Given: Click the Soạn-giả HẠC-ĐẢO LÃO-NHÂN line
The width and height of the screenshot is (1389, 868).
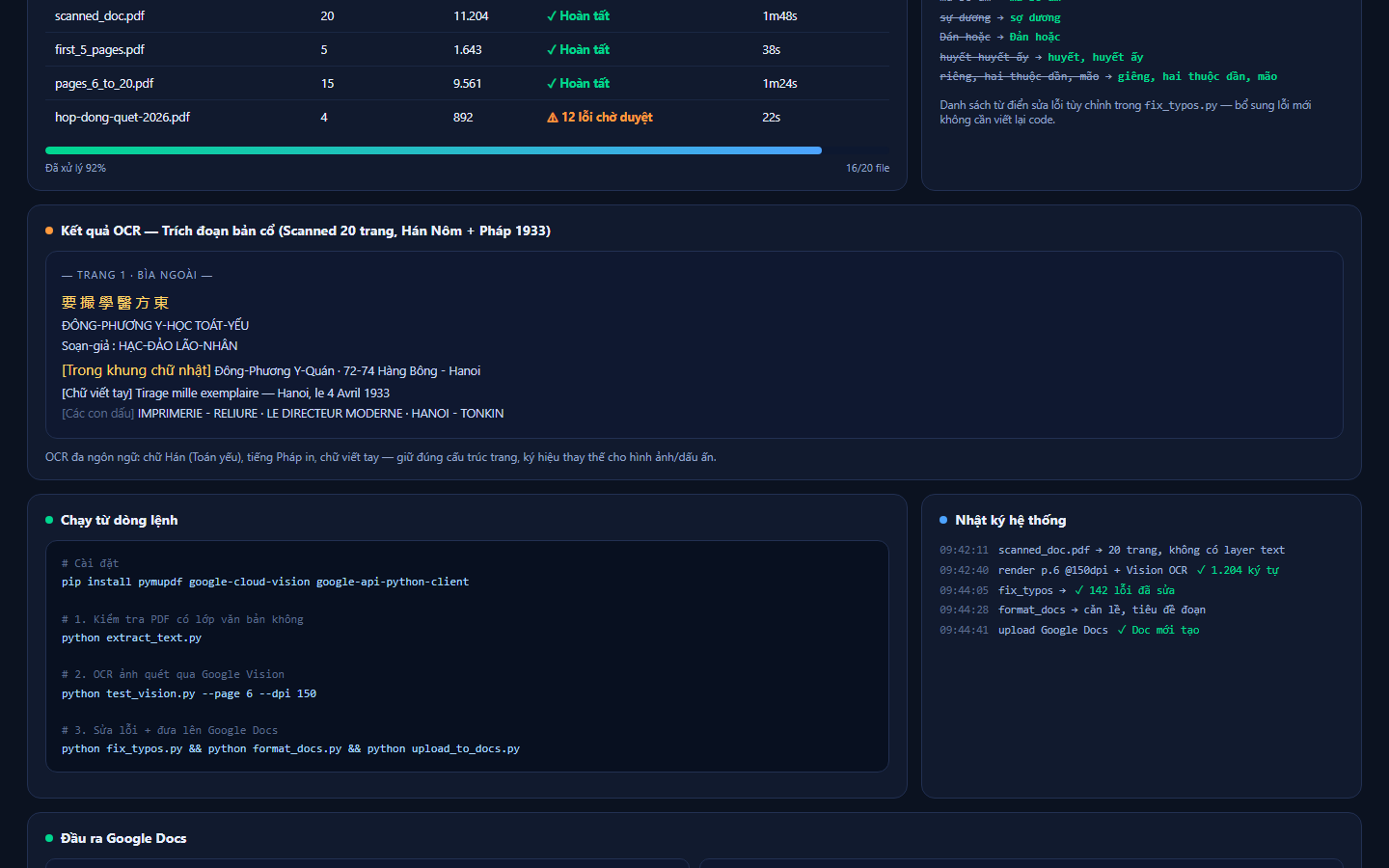Looking at the screenshot, I should coord(150,346).
